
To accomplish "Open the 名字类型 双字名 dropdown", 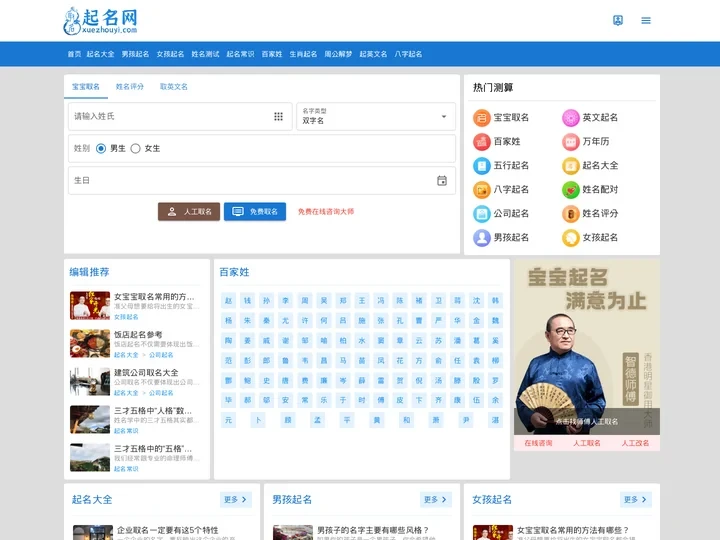I will [x=376, y=117].
